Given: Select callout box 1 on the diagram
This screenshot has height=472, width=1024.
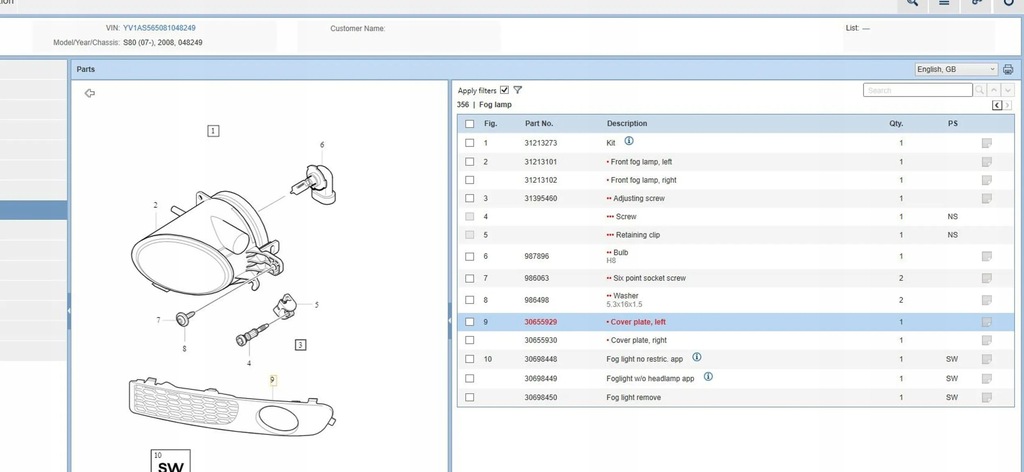Looking at the screenshot, I should (x=213, y=131).
